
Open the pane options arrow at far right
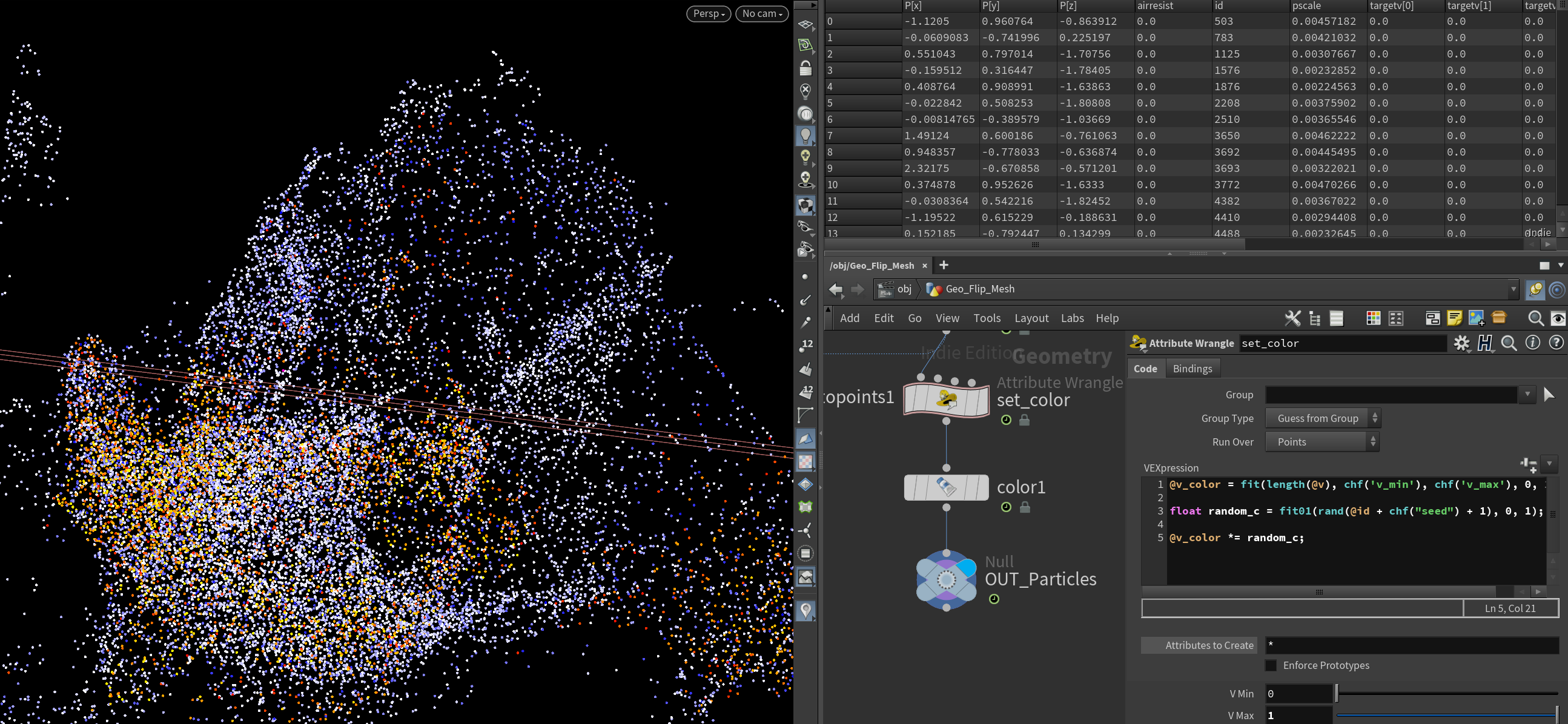1561,265
